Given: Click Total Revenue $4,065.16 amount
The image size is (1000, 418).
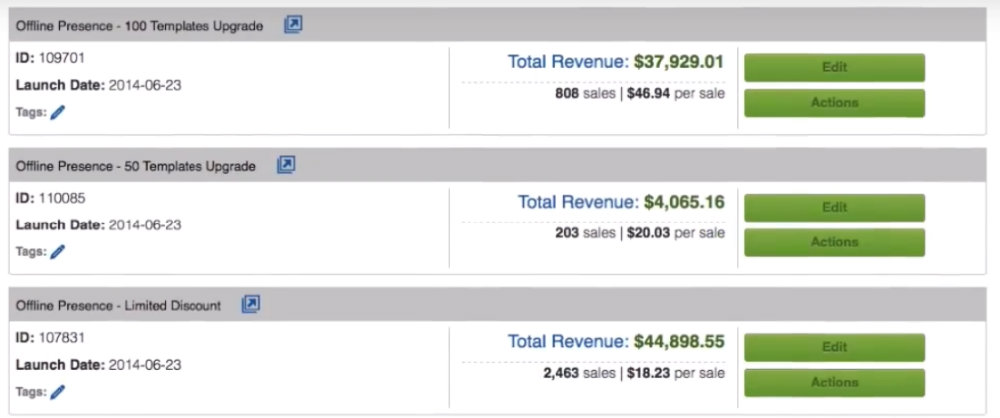Looking at the screenshot, I should [683, 202].
